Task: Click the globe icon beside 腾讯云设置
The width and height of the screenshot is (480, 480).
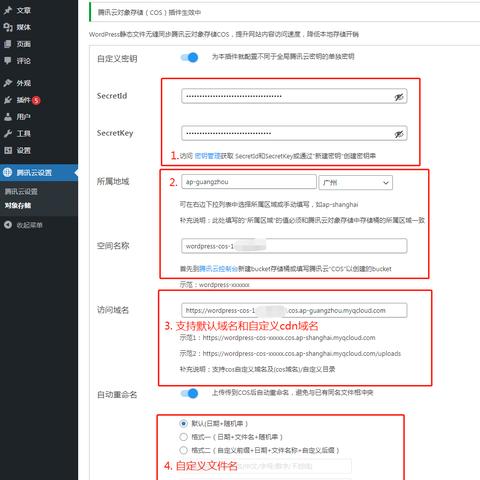Action: coord(7,172)
